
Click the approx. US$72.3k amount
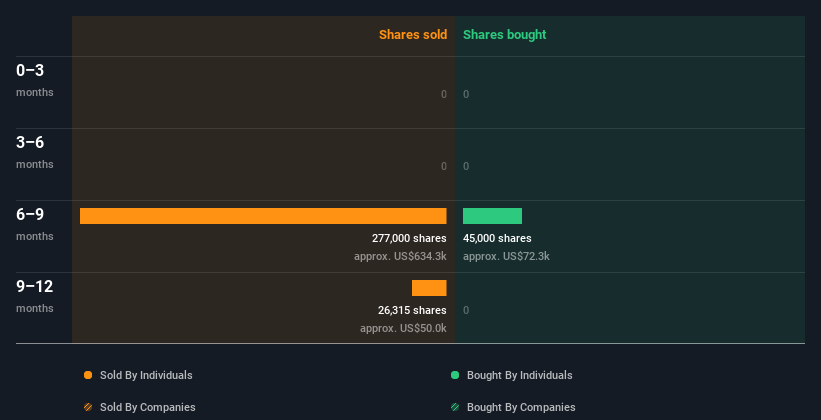(506, 256)
